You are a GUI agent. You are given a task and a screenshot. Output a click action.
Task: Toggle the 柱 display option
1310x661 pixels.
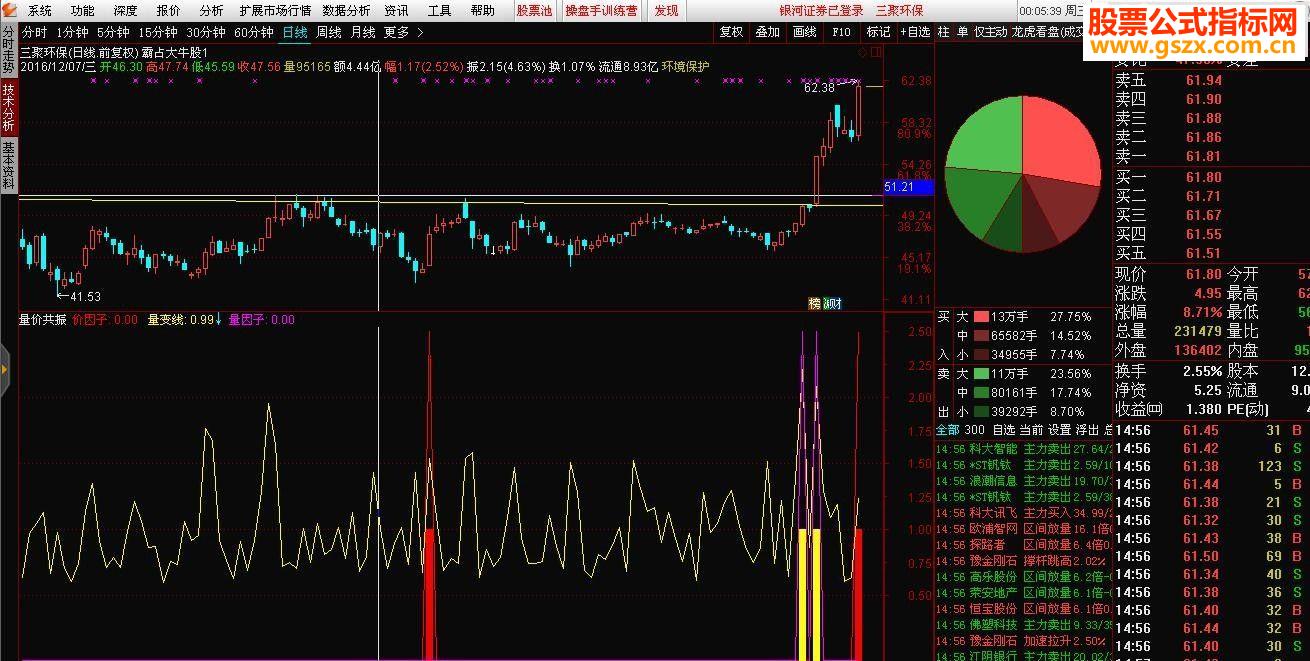944,32
